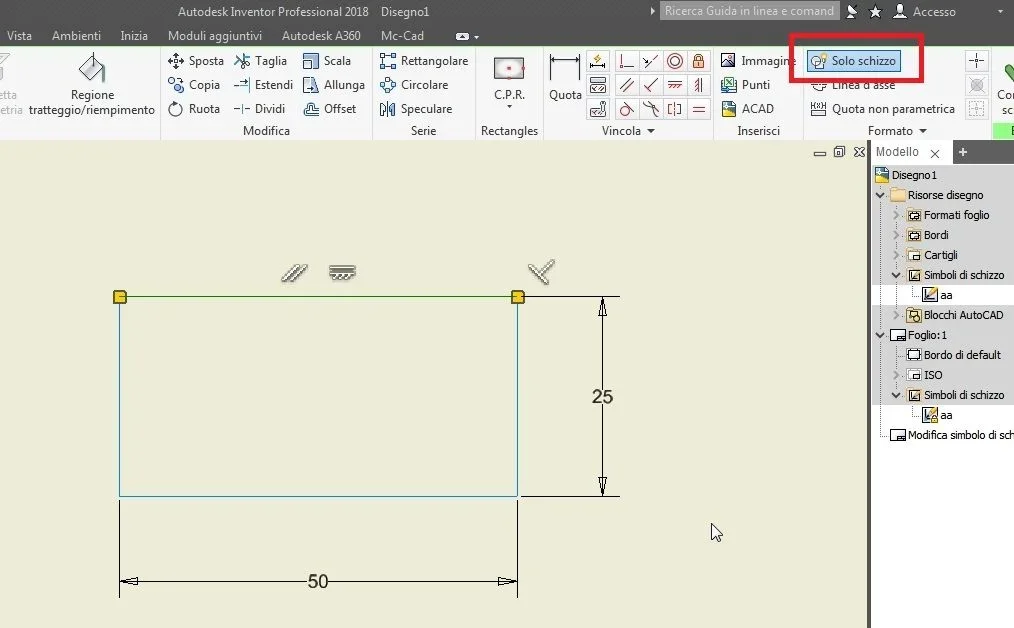Open the Mc-Cad ribbon tab

pos(402,36)
